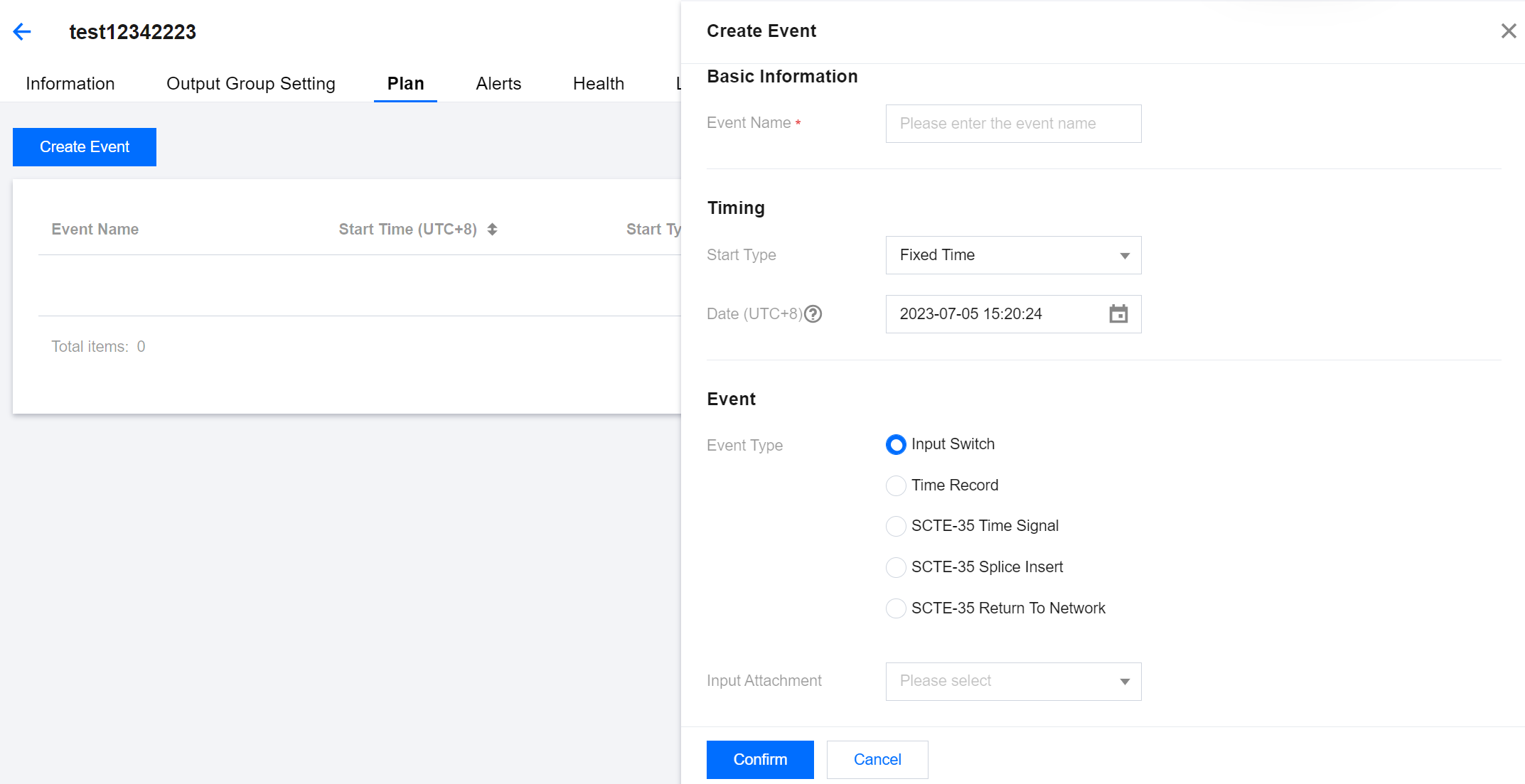Expand the Start Type dropdown
Screen dimensions: 1525x784
(1013, 255)
